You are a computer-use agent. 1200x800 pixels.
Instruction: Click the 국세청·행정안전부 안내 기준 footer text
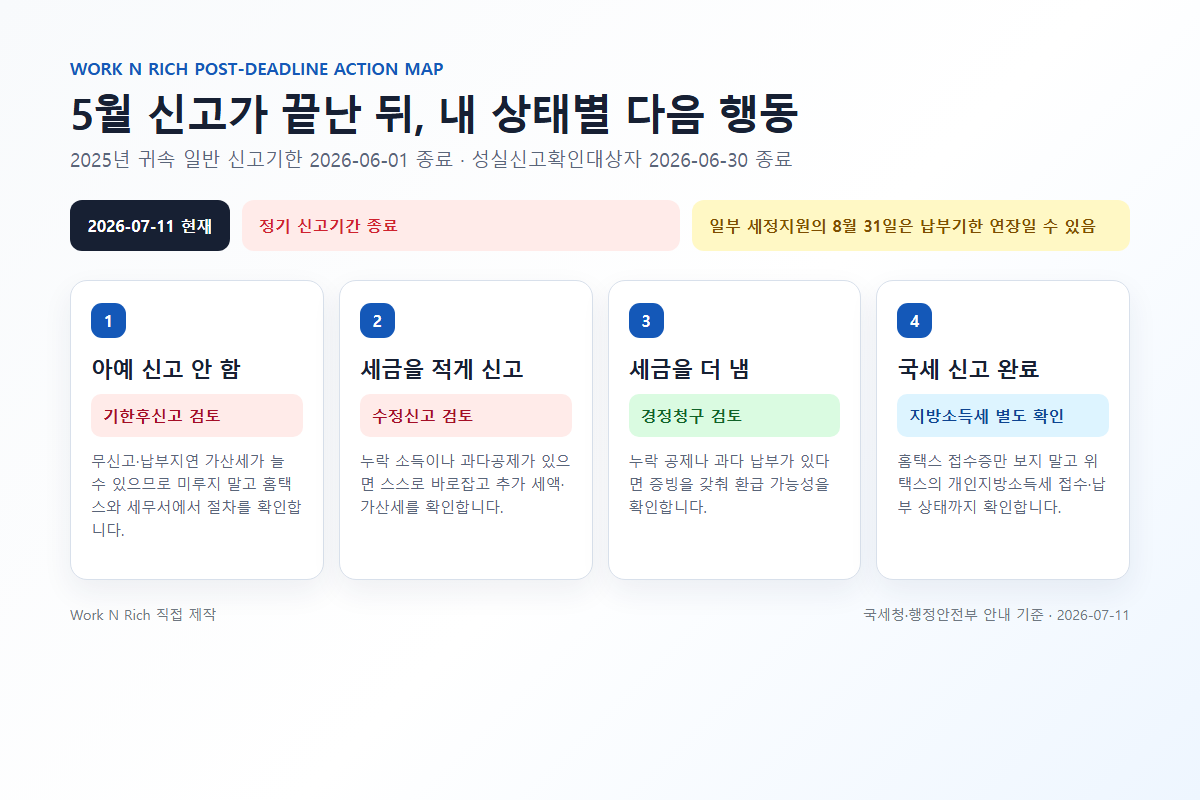[x=996, y=615]
